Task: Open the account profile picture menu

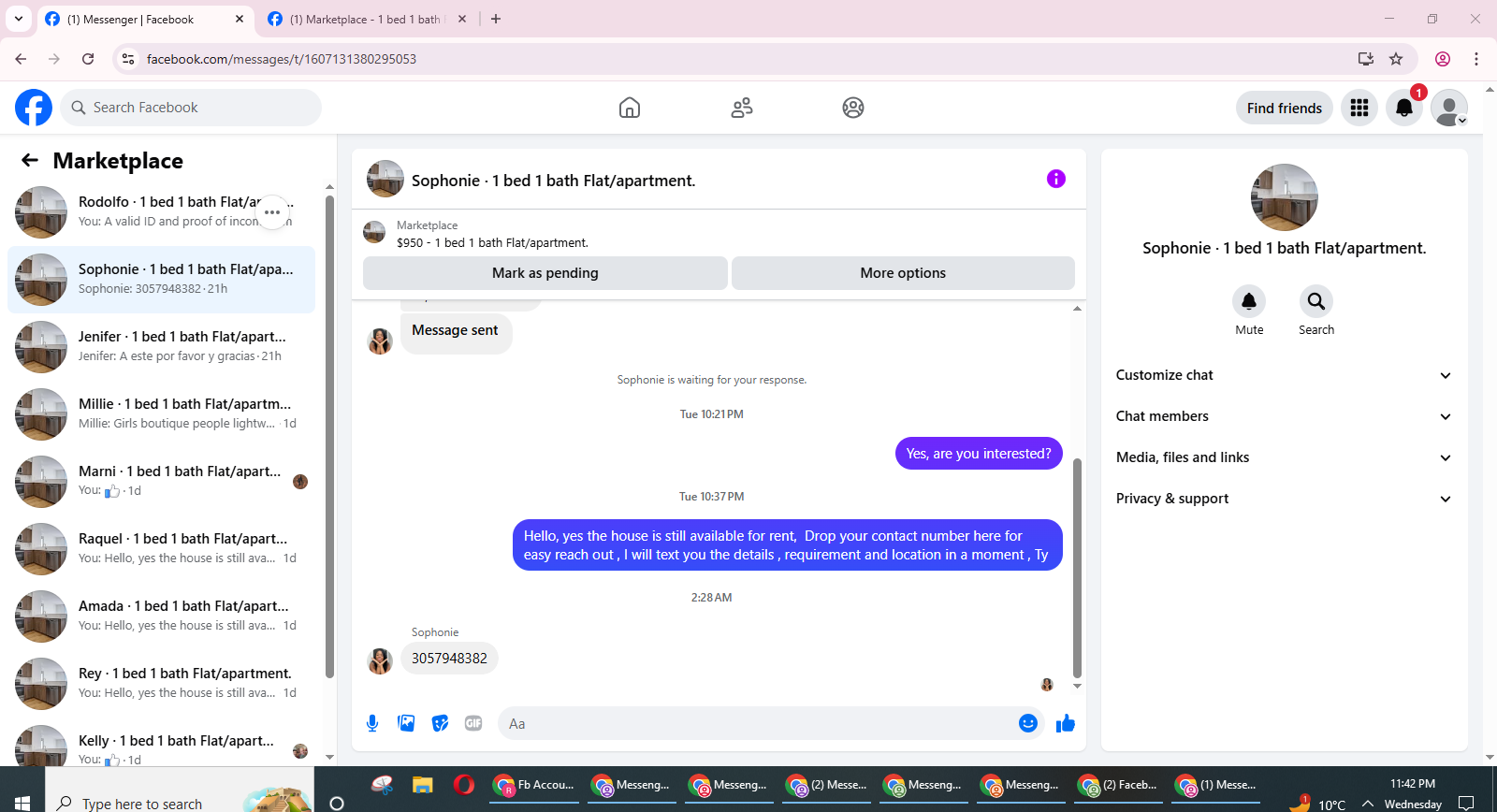Action: click(1449, 108)
